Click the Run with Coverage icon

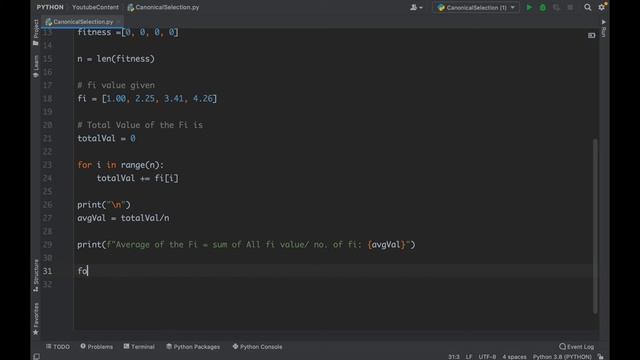pos(556,7)
